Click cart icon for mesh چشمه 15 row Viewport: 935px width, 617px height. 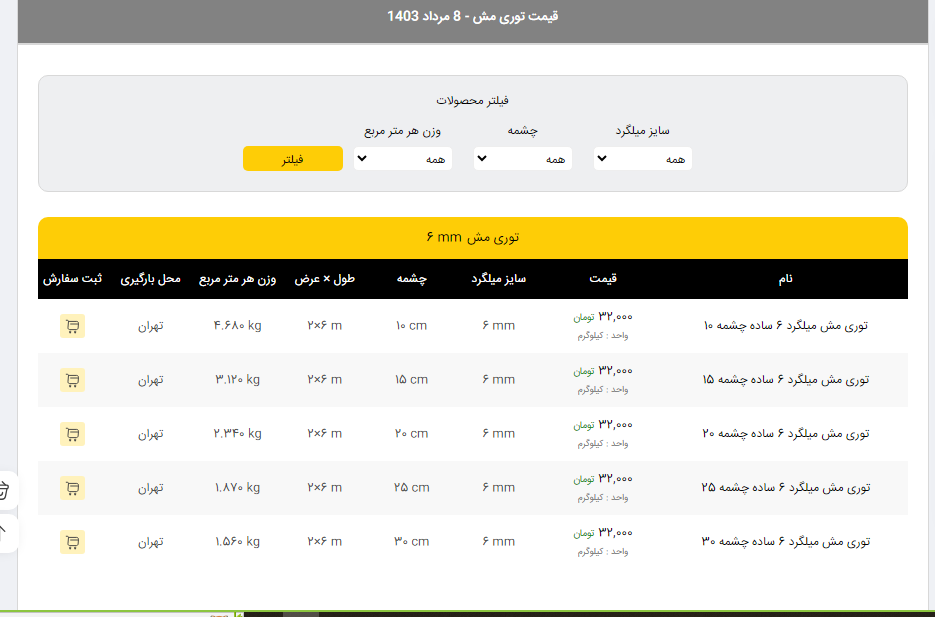72,380
